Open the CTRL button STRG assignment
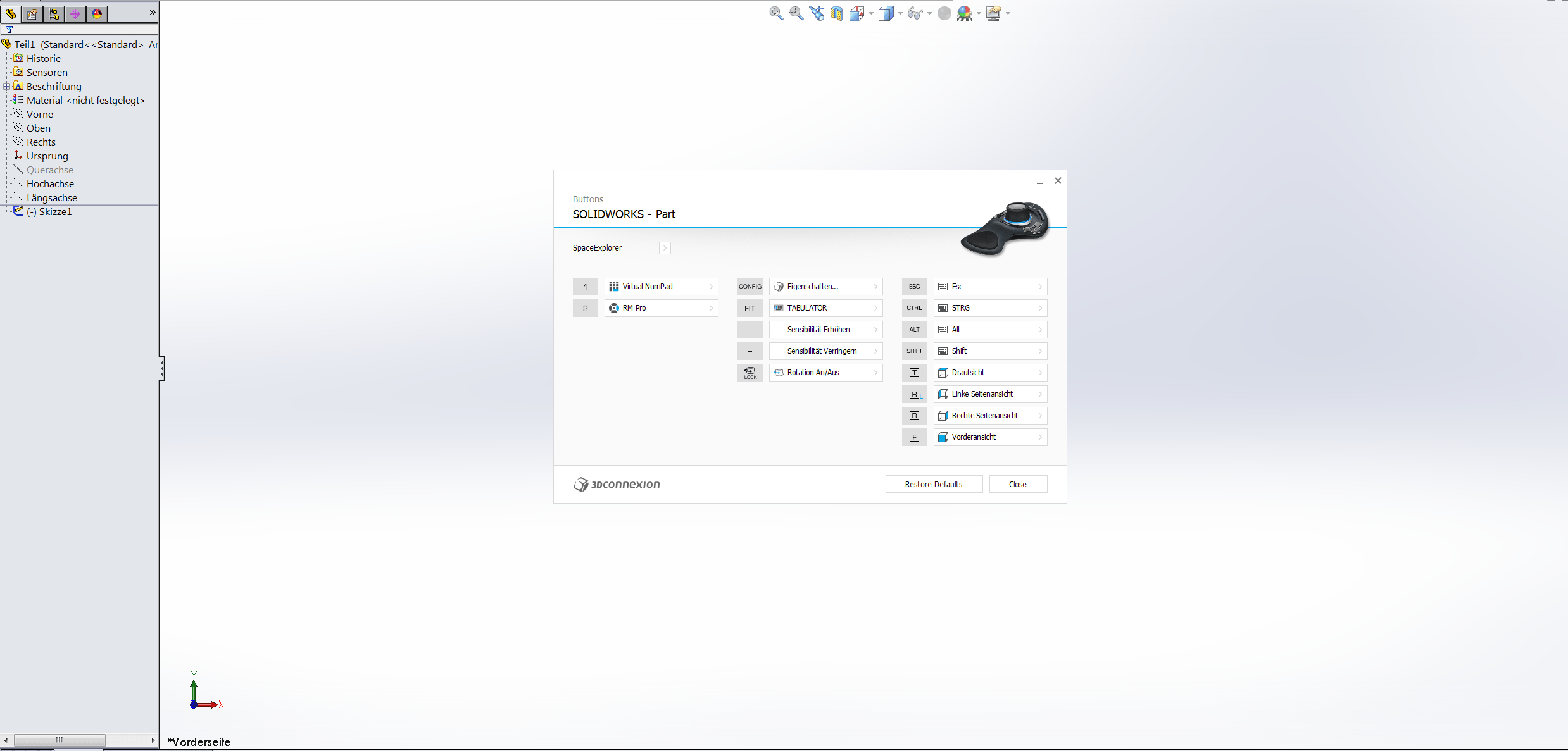1568x751 pixels. coord(990,308)
